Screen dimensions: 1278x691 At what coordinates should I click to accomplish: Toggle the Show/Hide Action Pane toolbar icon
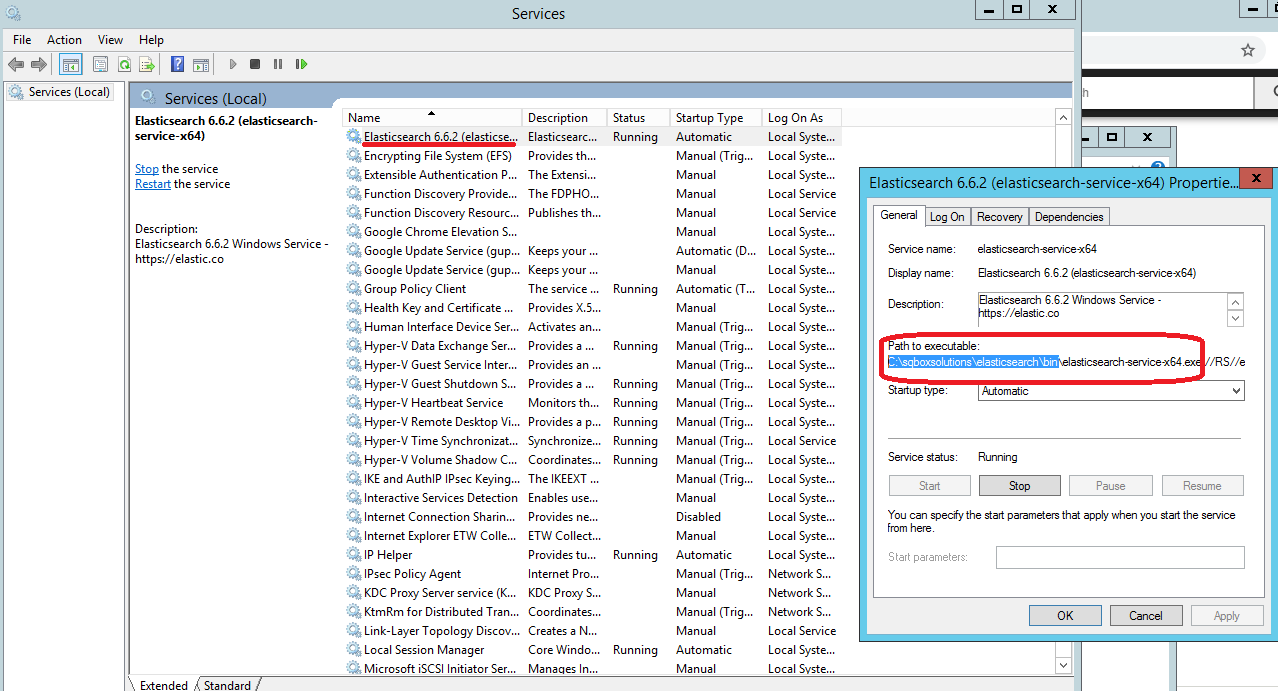[201, 64]
